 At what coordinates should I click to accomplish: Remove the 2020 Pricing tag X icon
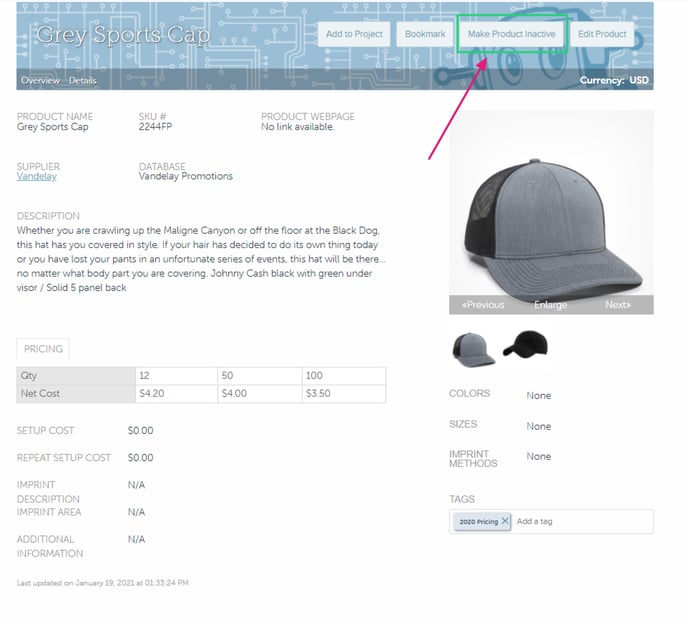click(505, 521)
